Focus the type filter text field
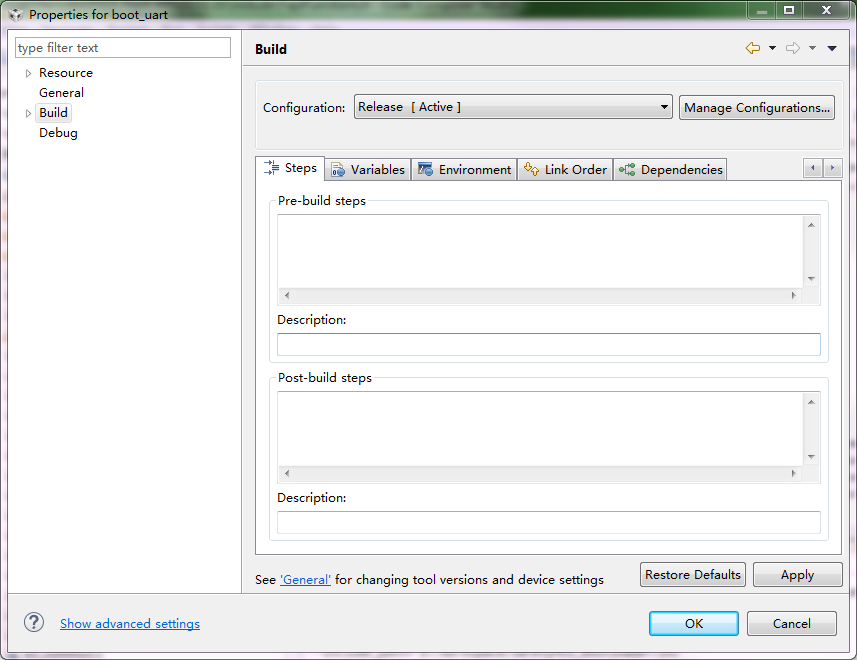This screenshot has width=857, height=660. click(x=123, y=48)
